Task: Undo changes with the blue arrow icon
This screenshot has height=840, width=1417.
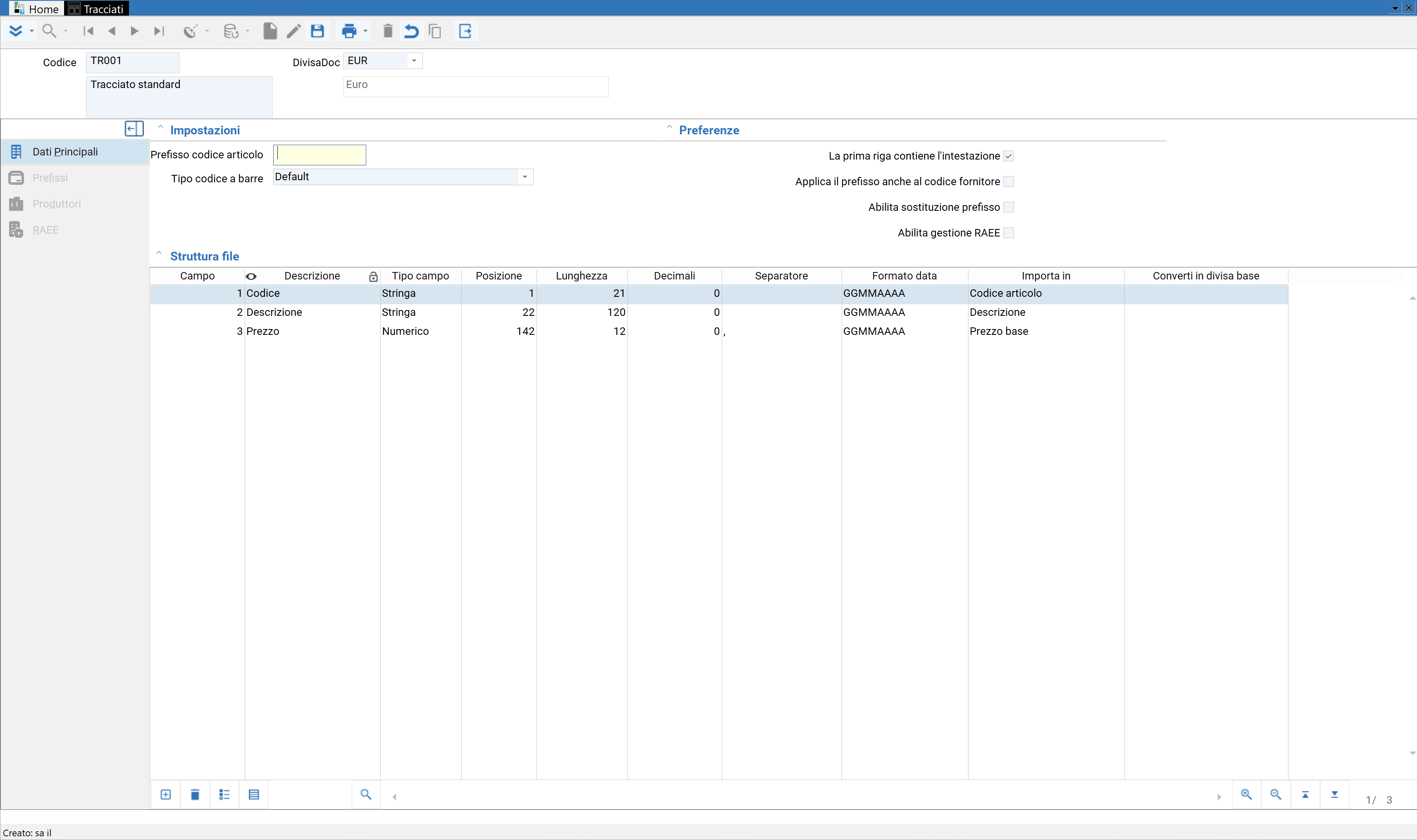Action: (x=411, y=31)
